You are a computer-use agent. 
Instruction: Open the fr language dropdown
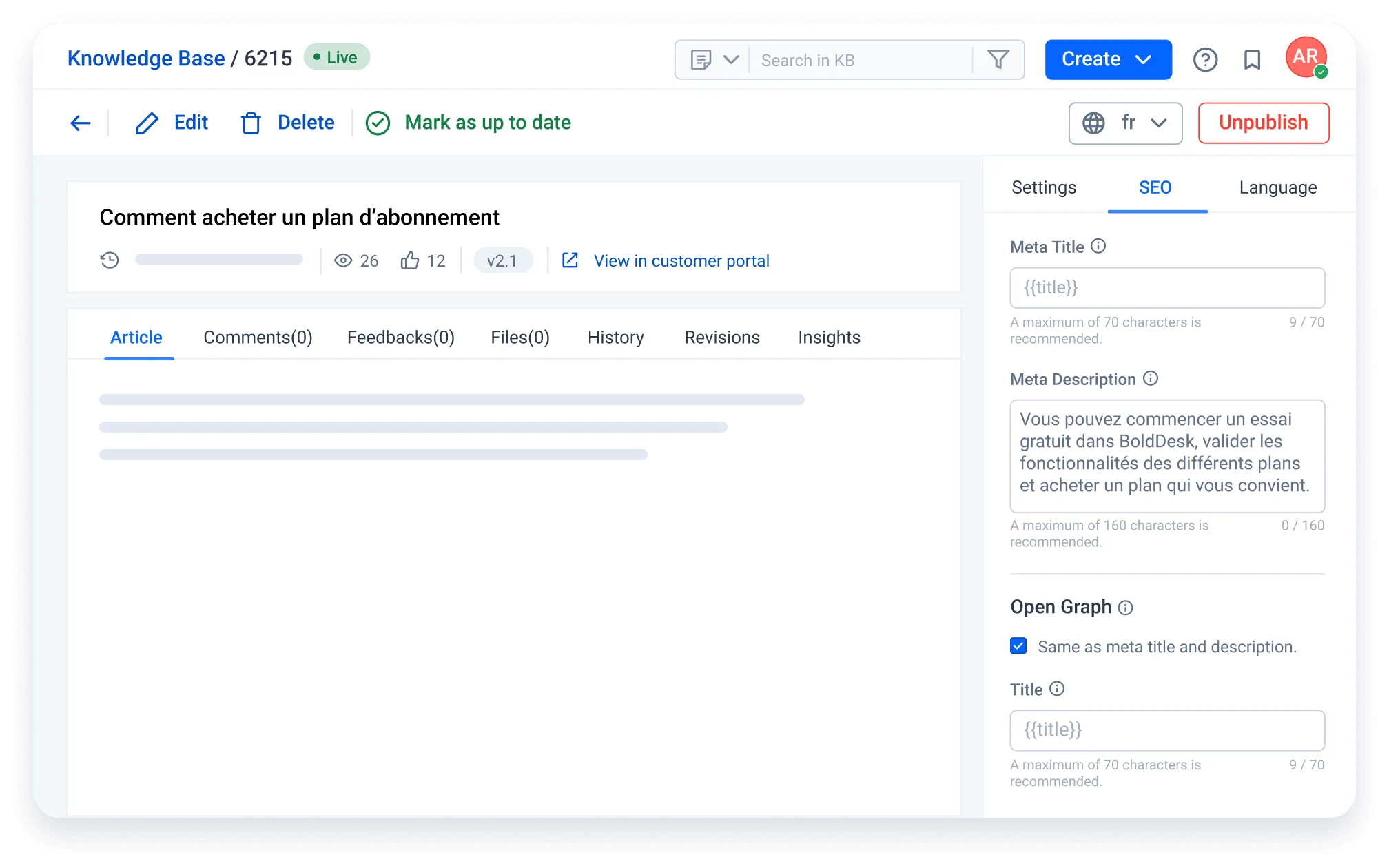click(1158, 123)
